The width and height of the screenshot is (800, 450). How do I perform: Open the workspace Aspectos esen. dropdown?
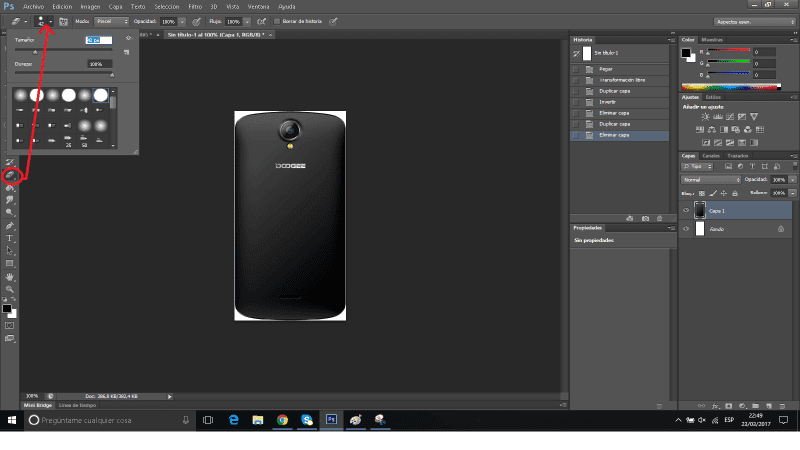tap(755, 22)
